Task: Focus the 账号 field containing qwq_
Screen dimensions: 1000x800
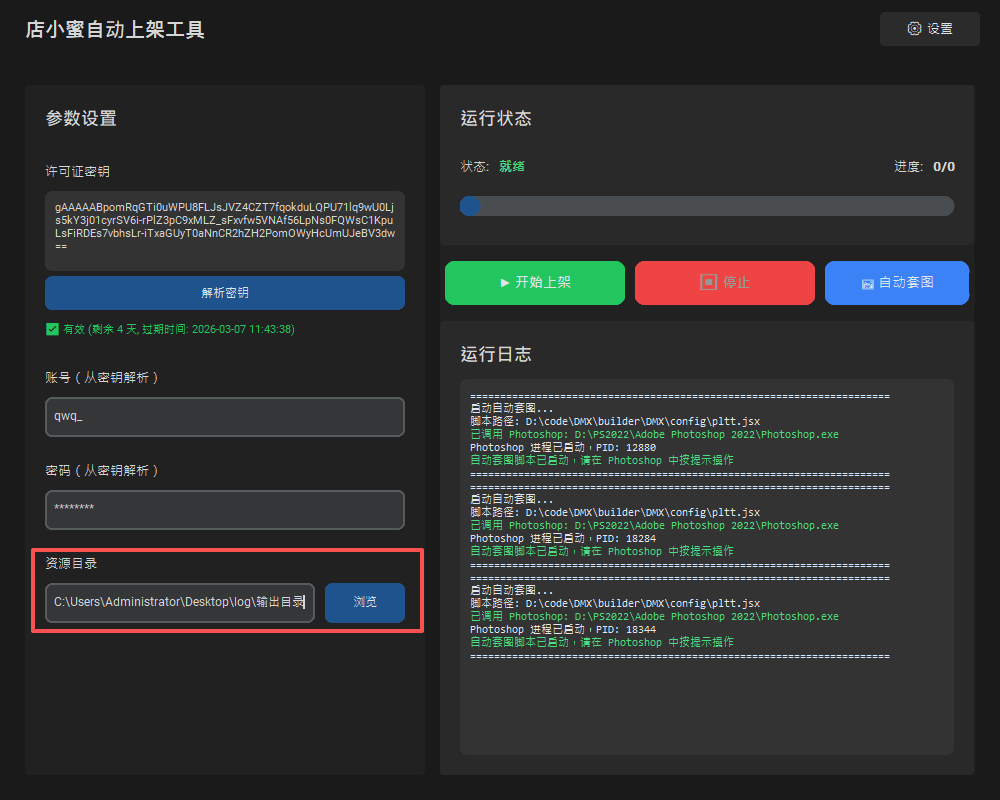Action: point(225,417)
